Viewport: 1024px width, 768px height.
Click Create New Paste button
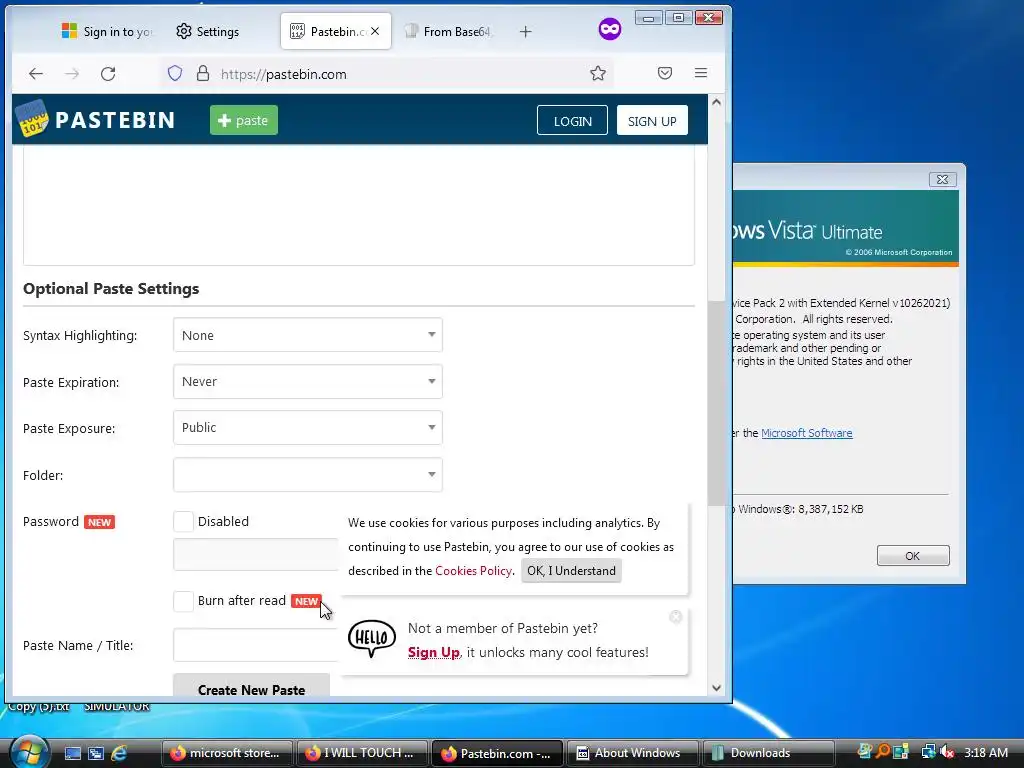[251, 686]
